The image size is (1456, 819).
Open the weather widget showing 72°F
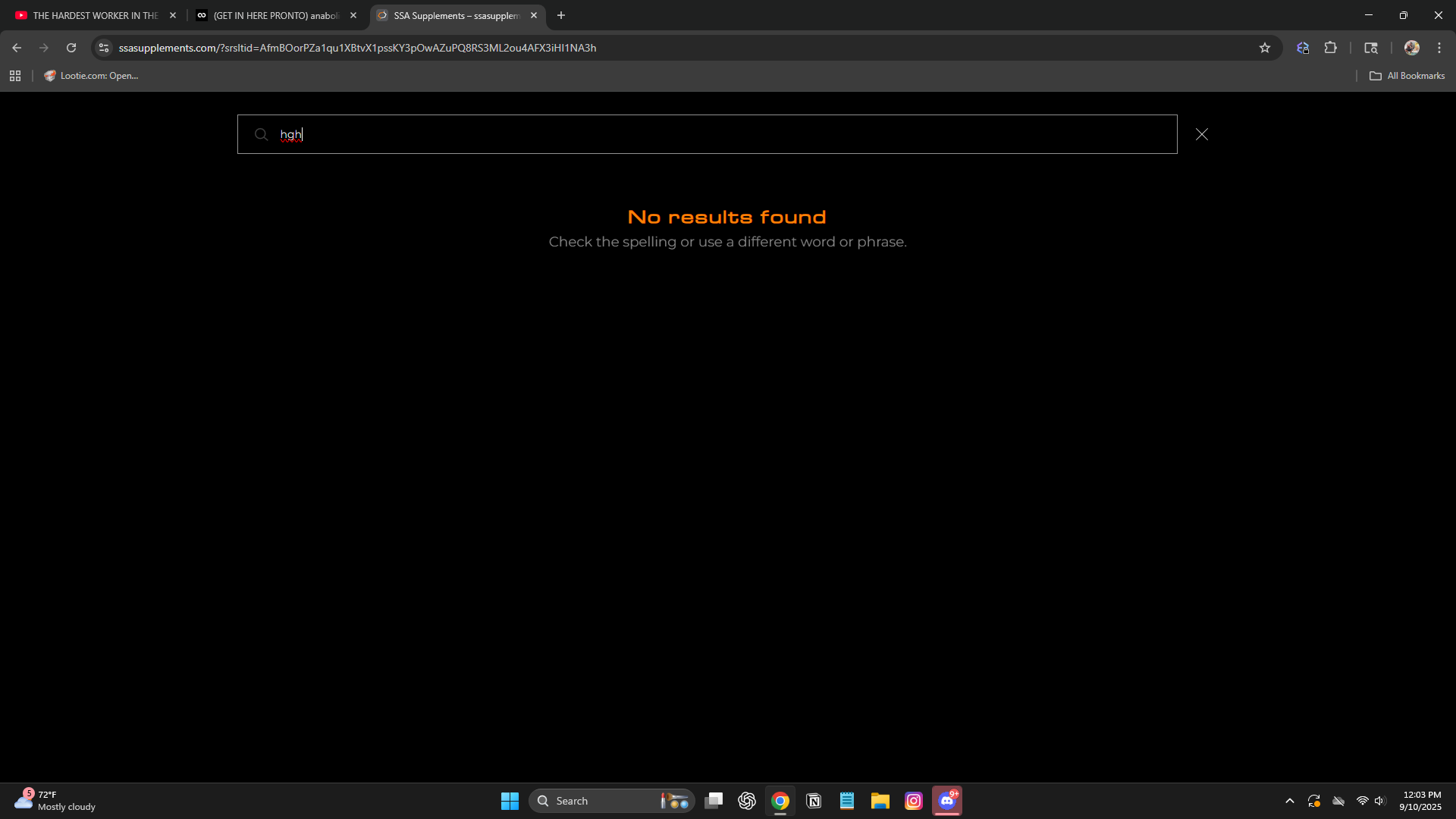(55, 801)
